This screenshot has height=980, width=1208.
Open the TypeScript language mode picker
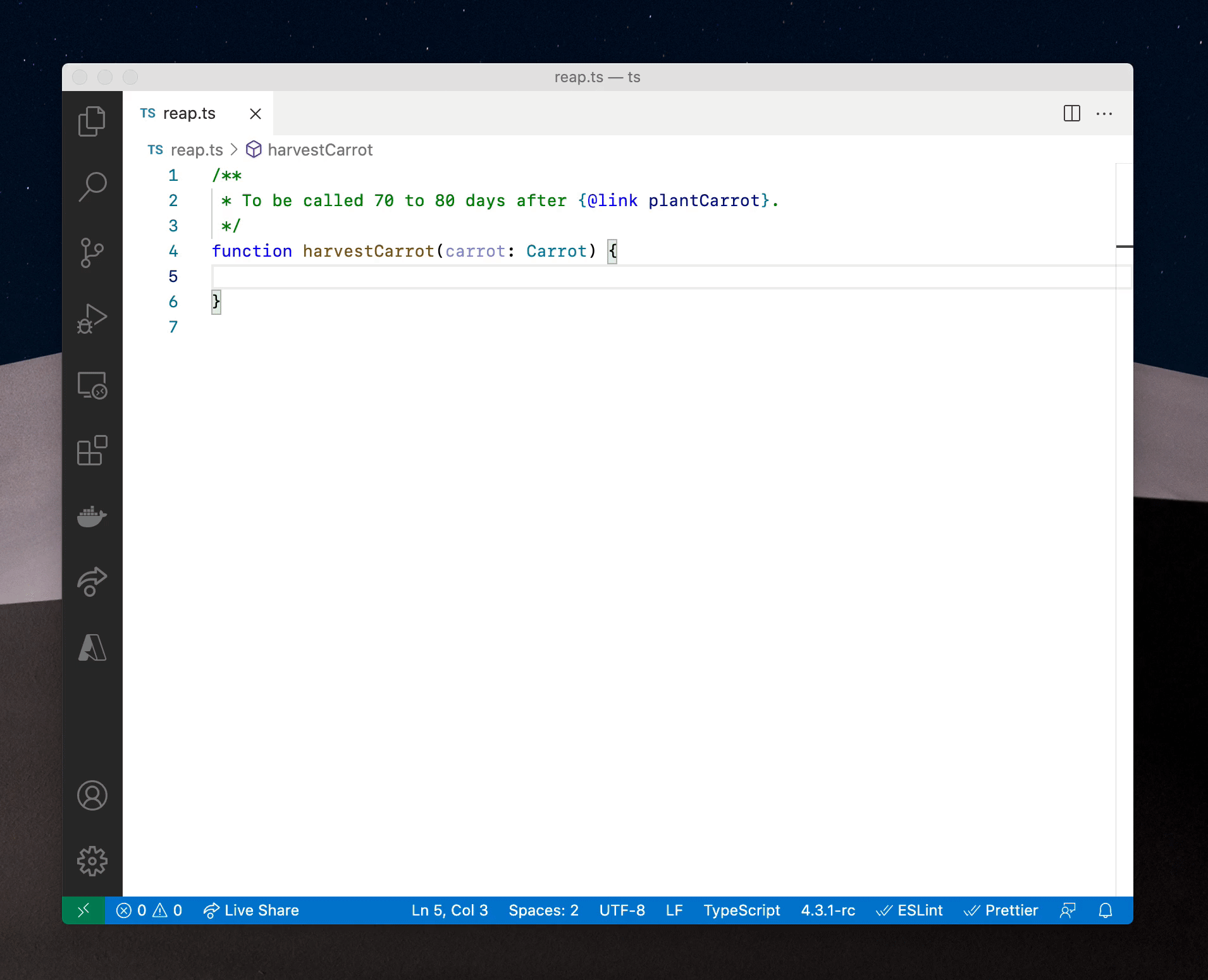tap(741, 910)
